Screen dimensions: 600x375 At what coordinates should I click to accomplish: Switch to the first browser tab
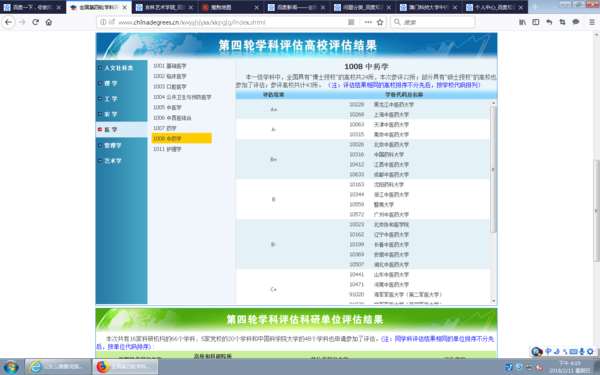(x=32, y=7)
